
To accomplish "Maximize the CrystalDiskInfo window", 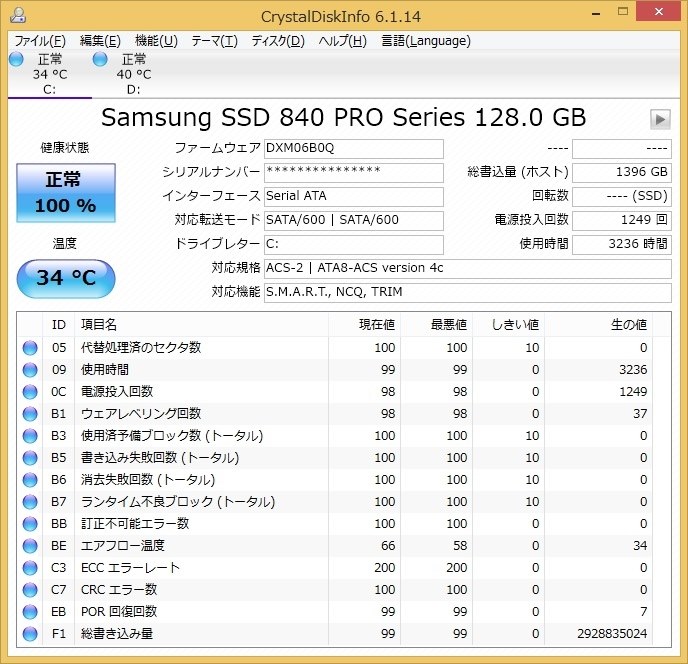I will click(x=623, y=12).
